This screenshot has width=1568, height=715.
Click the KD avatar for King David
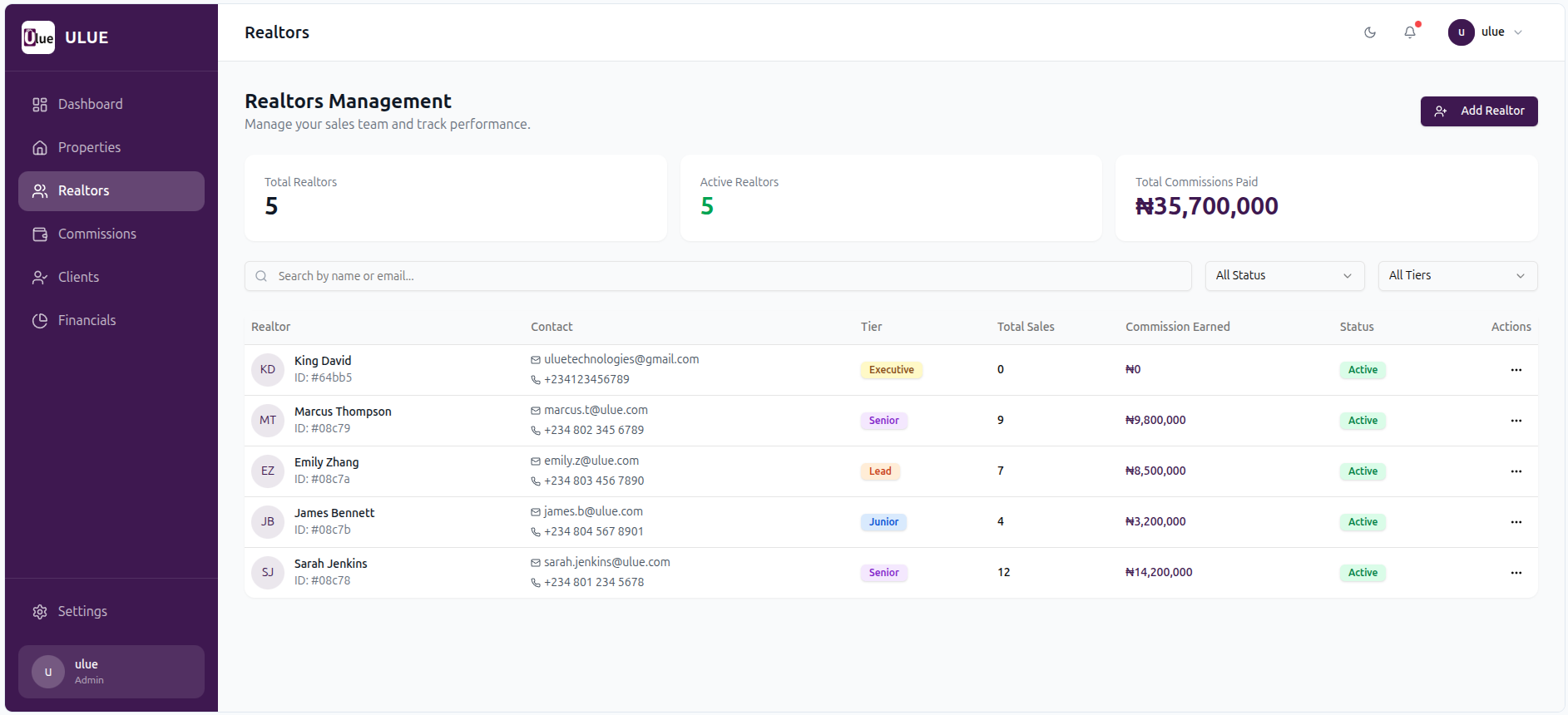[268, 370]
